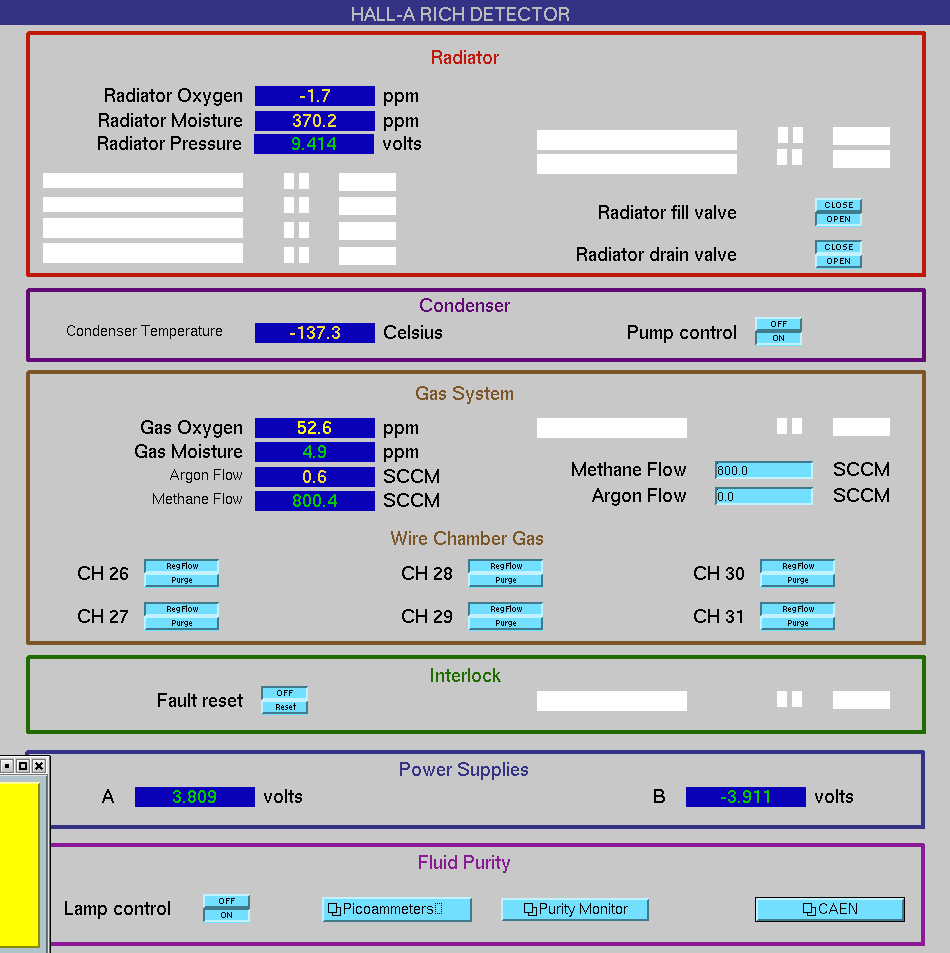Open the Radiator drain valve
The height and width of the screenshot is (953, 950).
pyautogui.click(x=838, y=261)
